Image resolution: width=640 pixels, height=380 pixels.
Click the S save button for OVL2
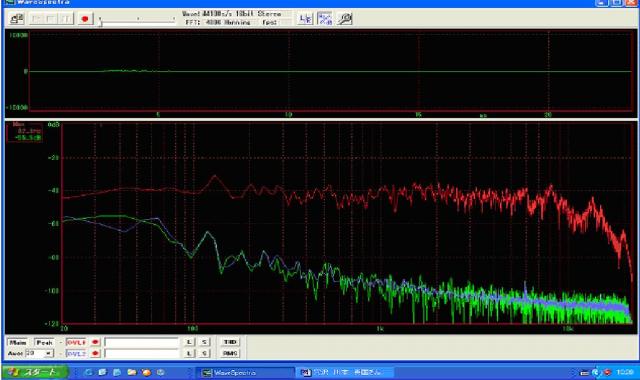click(204, 353)
